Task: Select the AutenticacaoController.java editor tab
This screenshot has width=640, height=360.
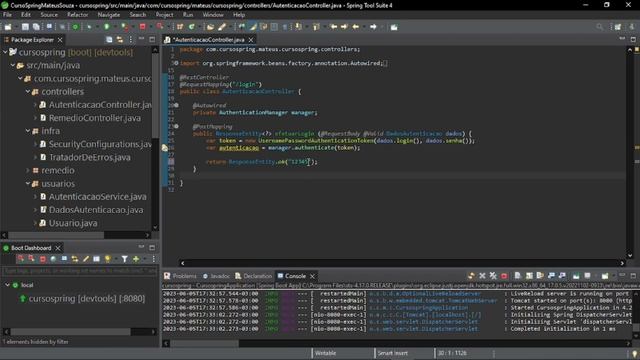Action: (x=208, y=40)
